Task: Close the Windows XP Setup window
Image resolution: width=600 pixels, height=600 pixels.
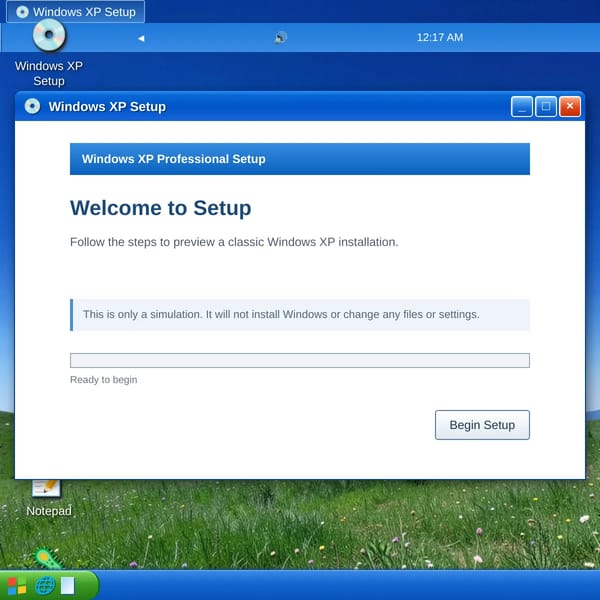Action: 570,106
